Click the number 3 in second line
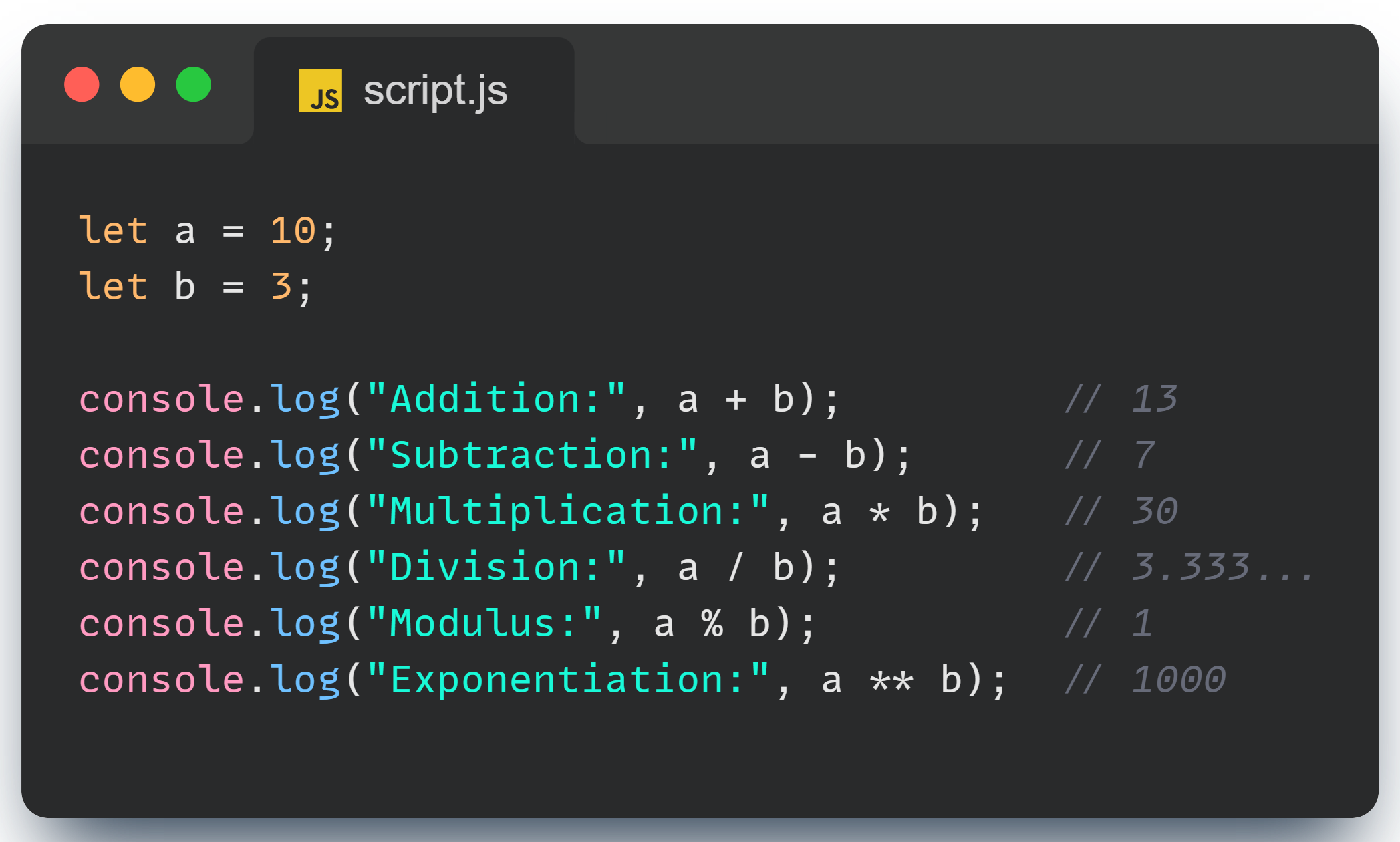 pyautogui.click(x=281, y=287)
